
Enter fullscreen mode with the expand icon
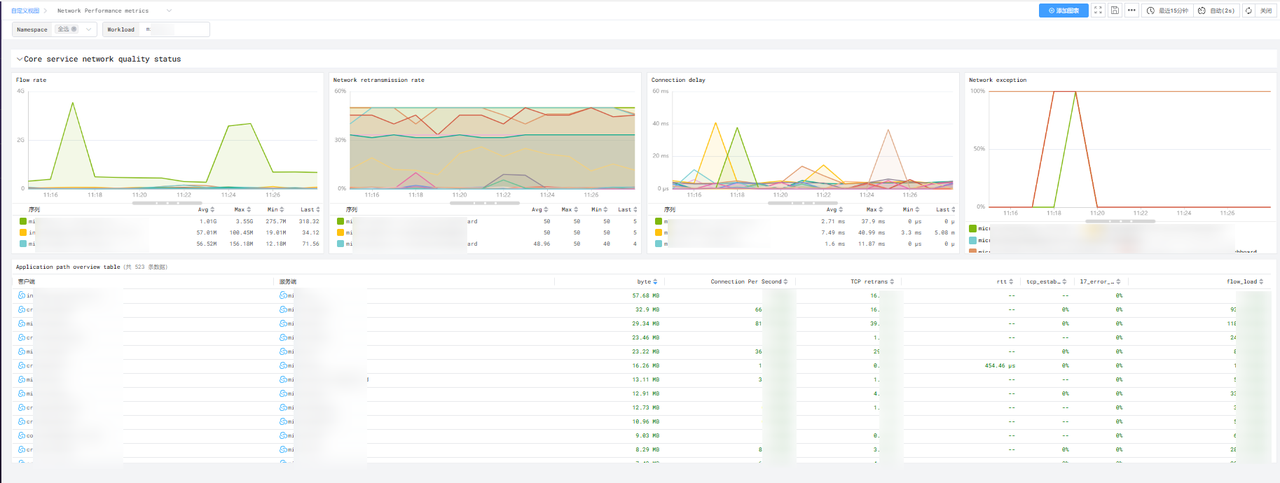pos(1099,10)
